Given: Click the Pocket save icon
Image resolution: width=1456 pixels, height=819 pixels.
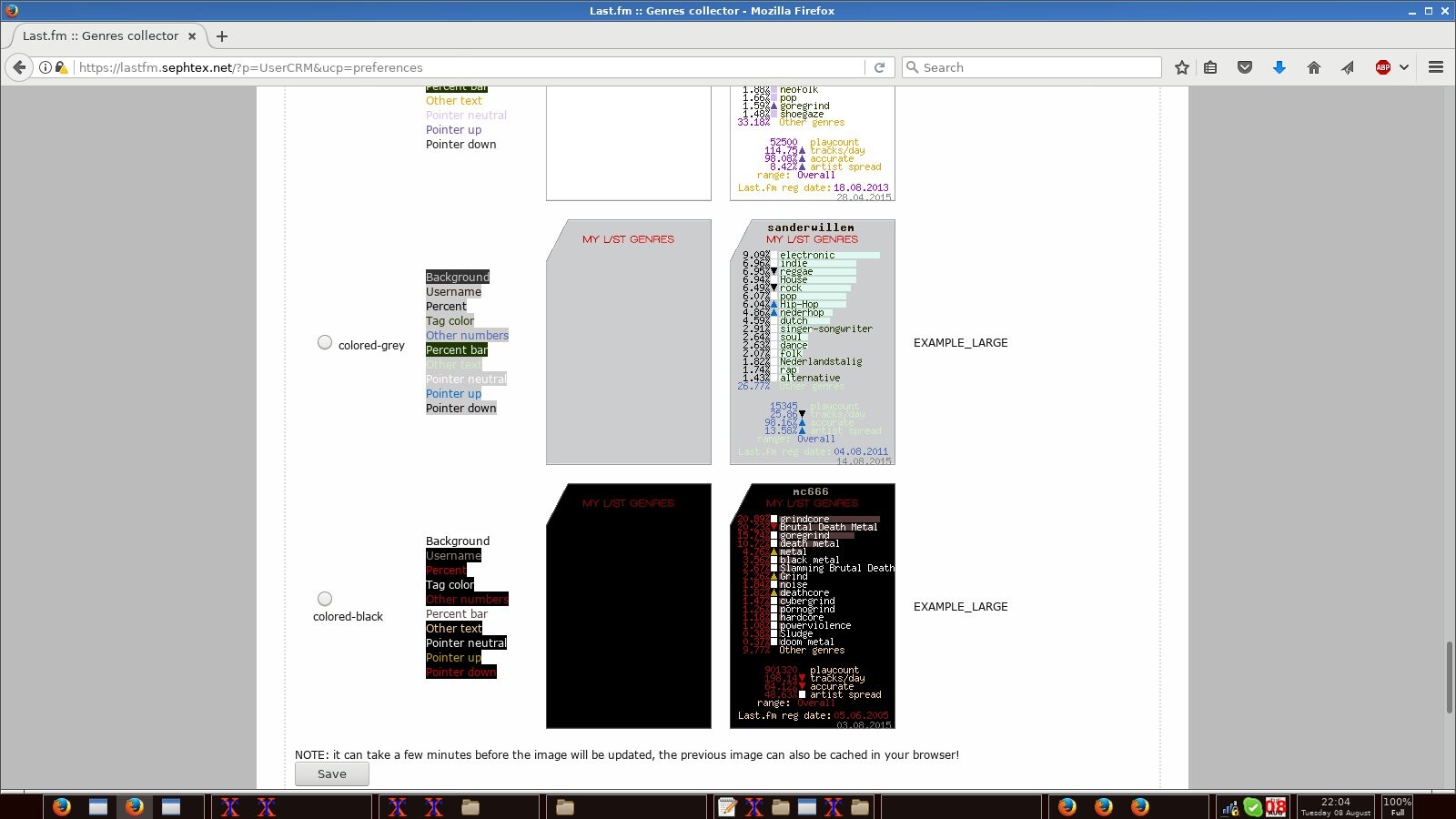Looking at the screenshot, I should (x=1245, y=67).
